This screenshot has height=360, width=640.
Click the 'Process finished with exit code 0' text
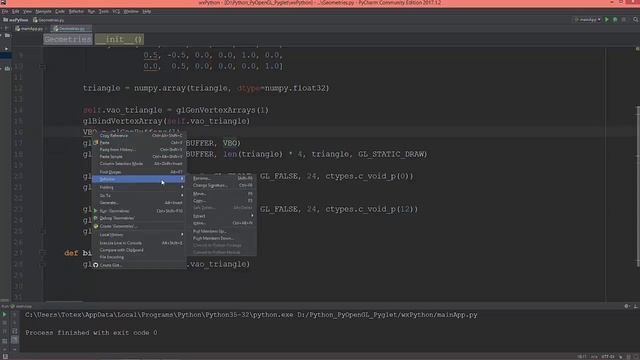pos(91,333)
